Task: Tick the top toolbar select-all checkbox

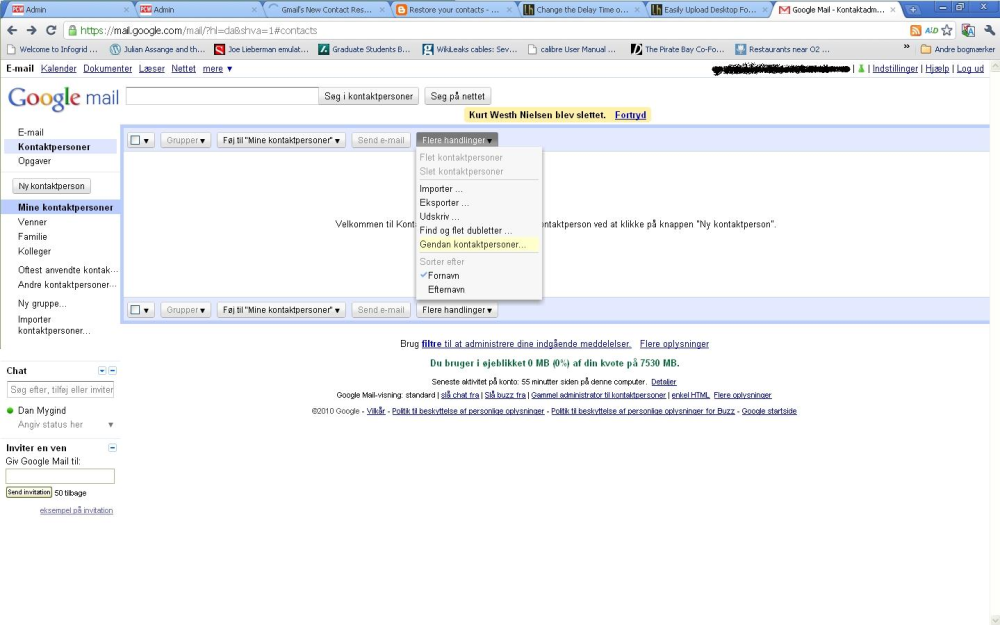Action: point(135,140)
